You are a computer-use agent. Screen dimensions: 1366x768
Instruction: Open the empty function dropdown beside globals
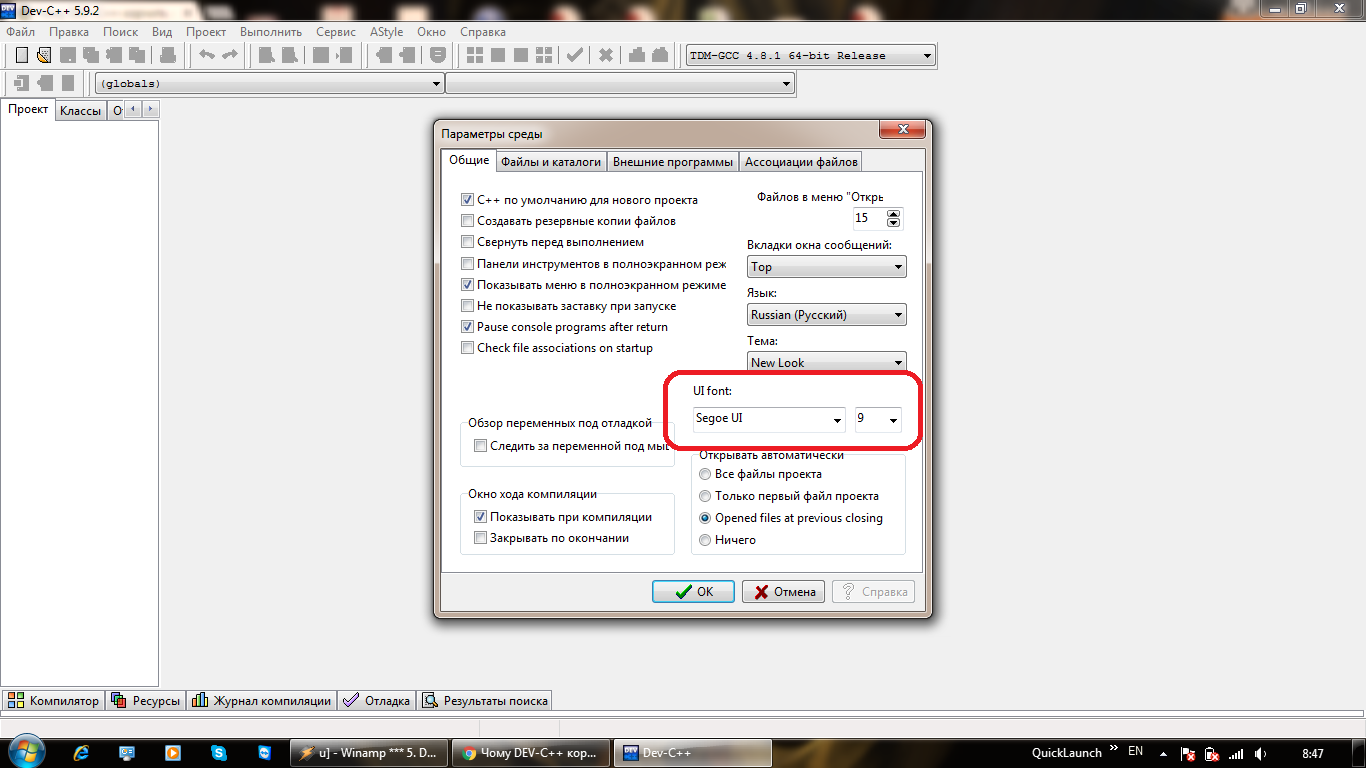point(620,84)
